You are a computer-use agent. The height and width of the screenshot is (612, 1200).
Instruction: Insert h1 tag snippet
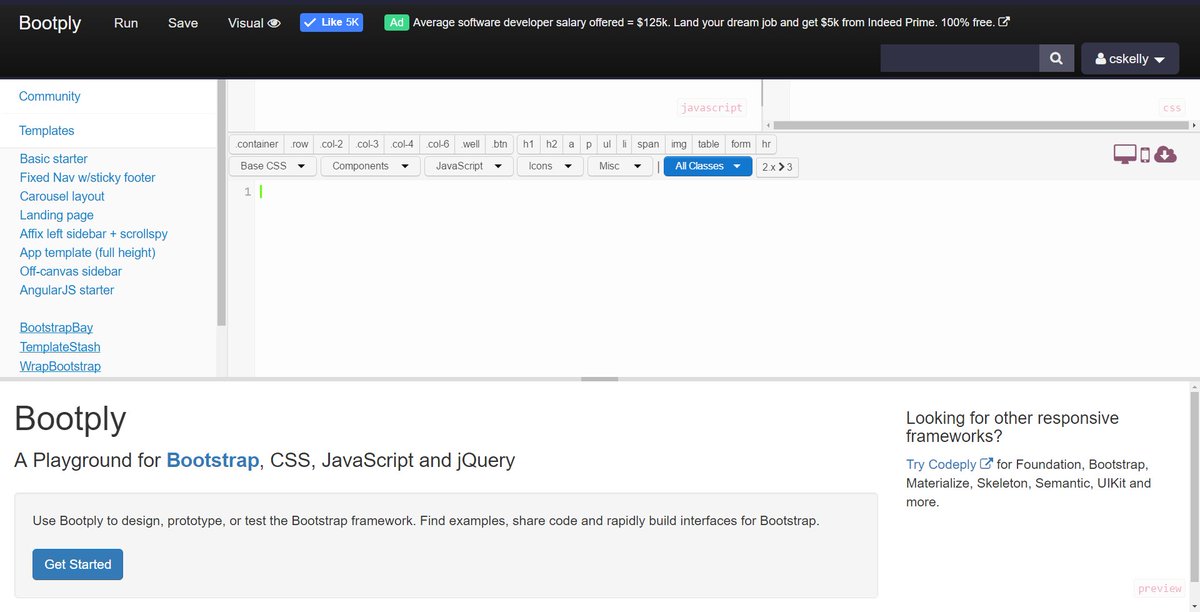(529, 144)
